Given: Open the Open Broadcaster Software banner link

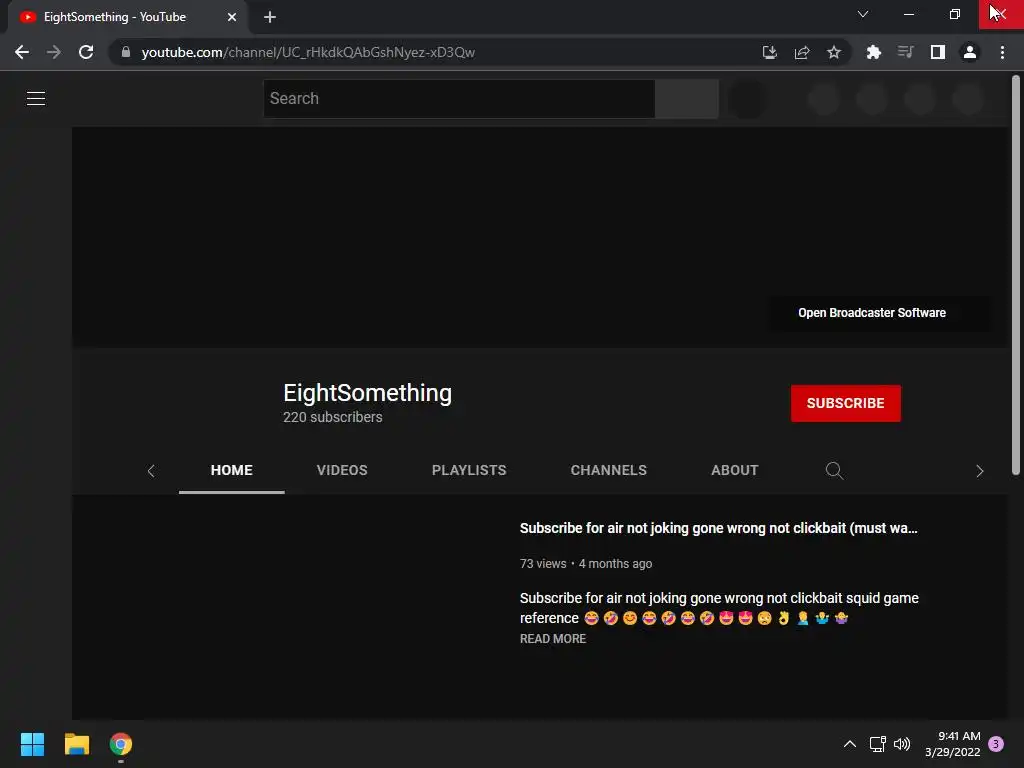Looking at the screenshot, I should 872,313.
